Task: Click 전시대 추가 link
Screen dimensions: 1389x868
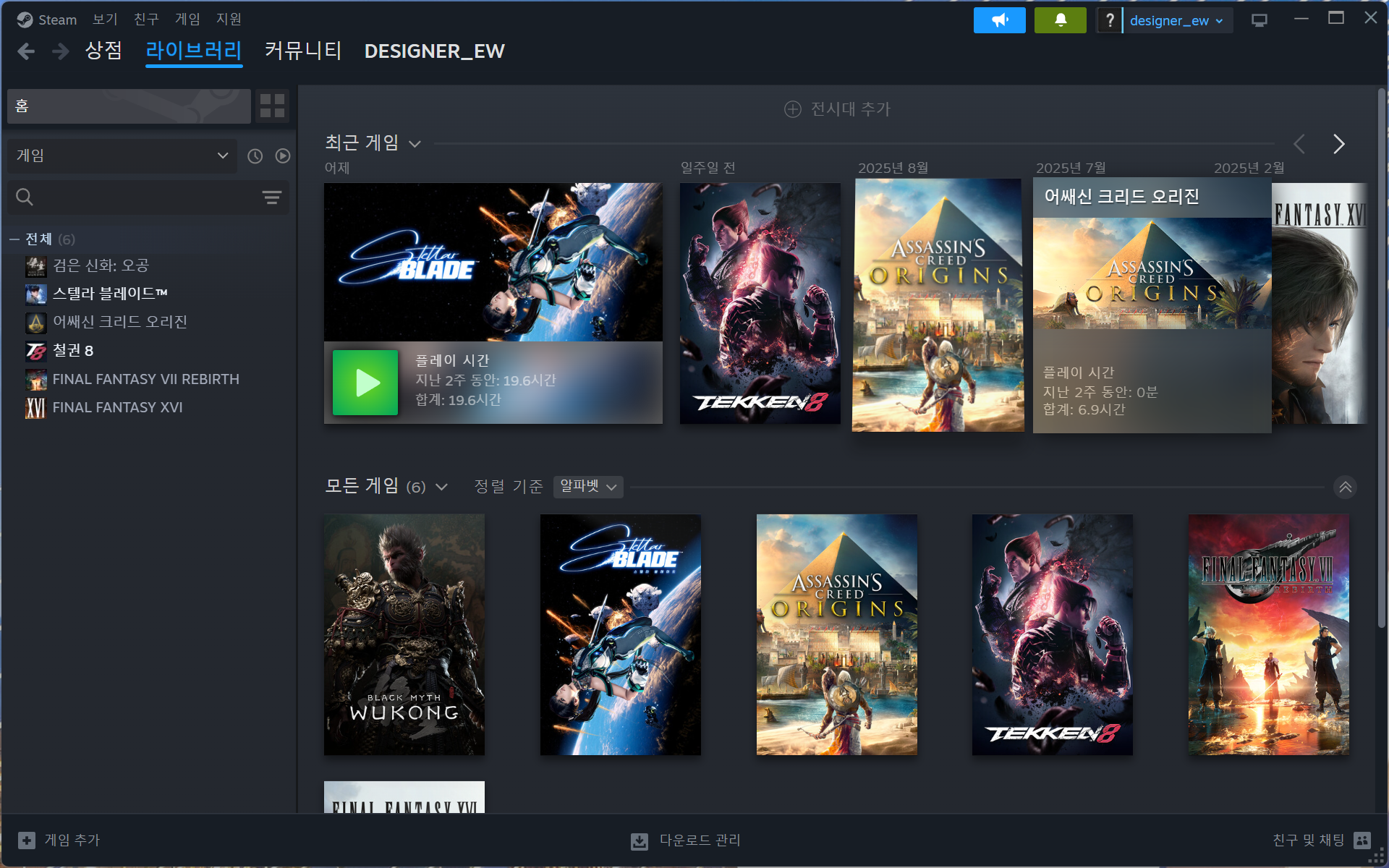Action: (x=851, y=109)
